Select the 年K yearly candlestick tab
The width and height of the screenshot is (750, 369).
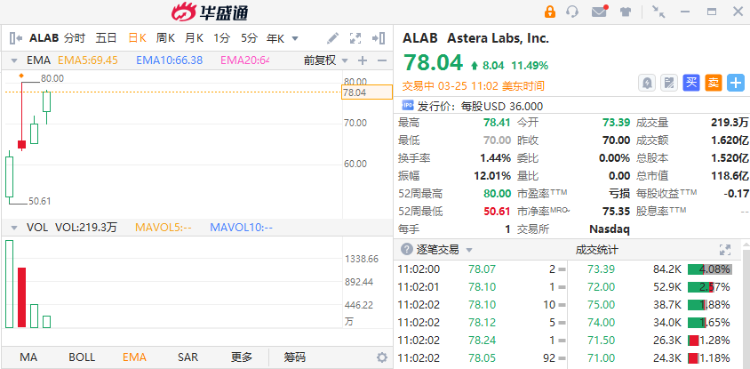click(x=275, y=38)
